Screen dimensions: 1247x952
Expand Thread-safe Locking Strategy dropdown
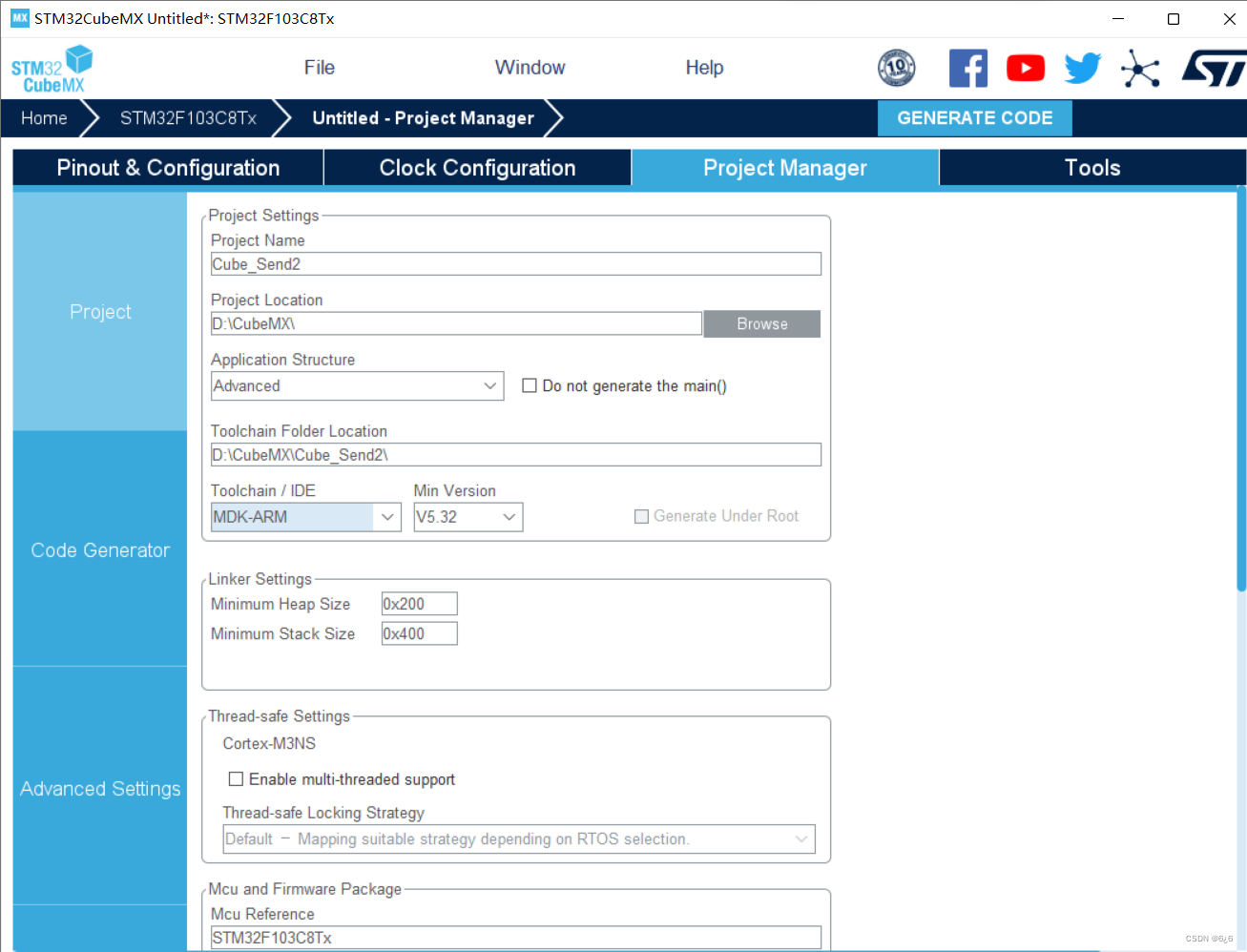click(x=519, y=838)
